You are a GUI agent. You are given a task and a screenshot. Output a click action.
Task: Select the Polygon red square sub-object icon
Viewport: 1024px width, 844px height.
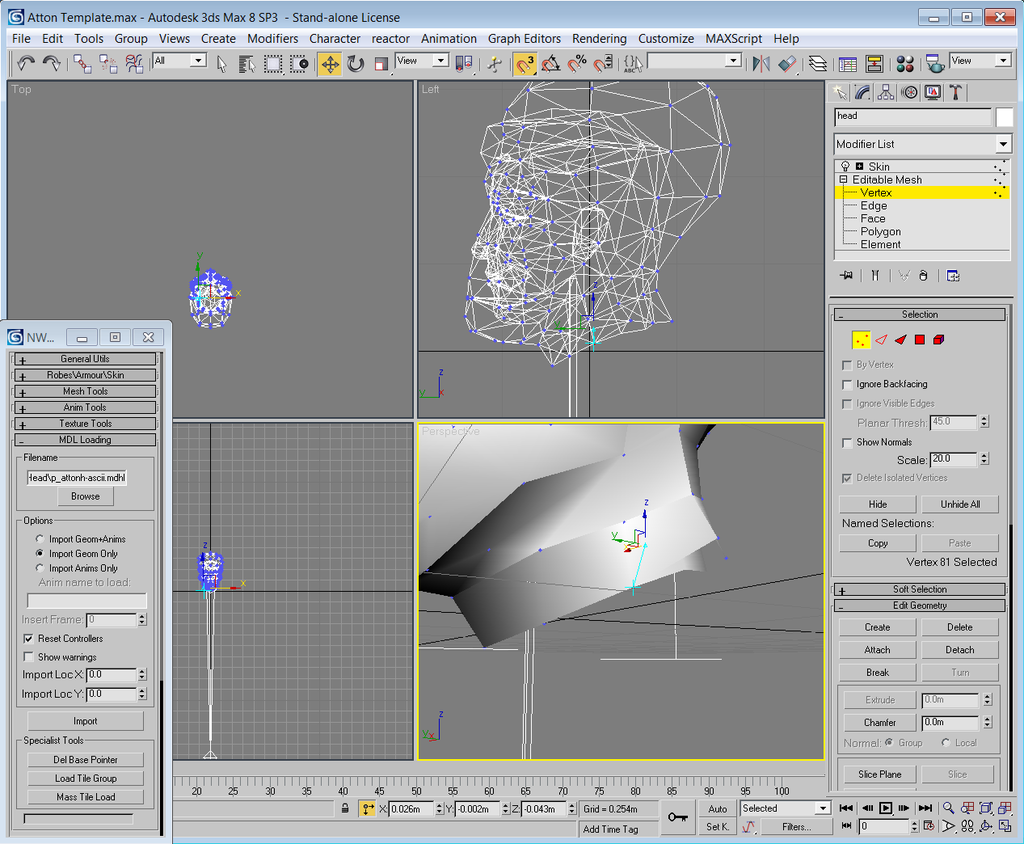pyautogui.click(x=920, y=340)
